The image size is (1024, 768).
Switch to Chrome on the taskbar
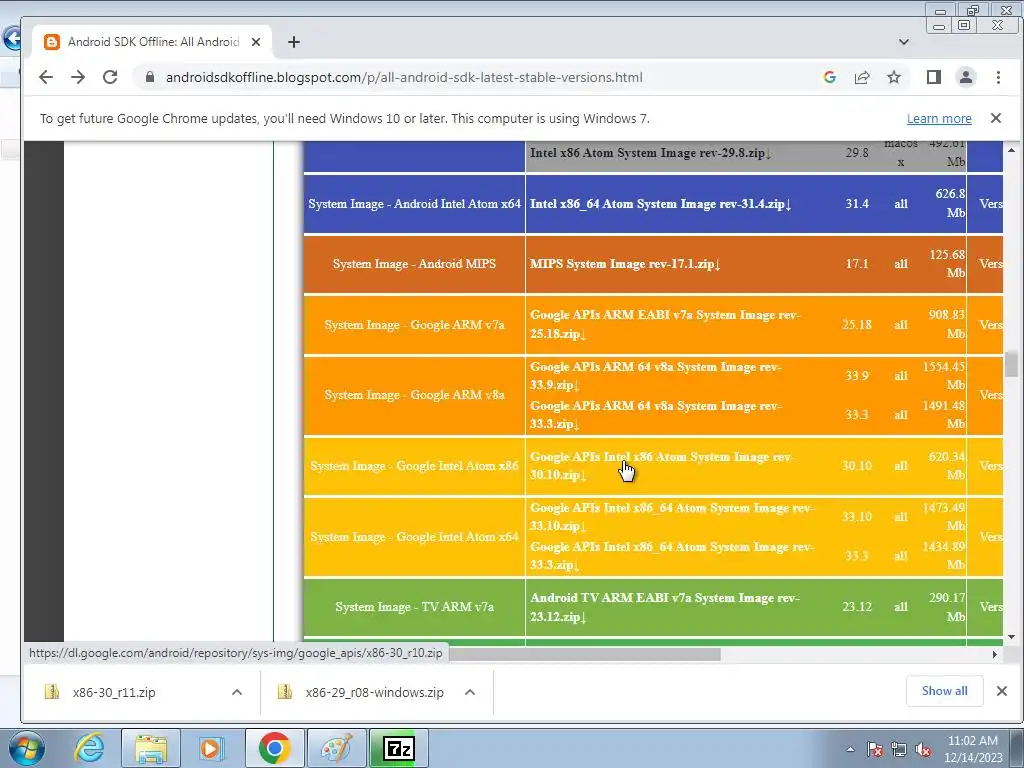pyautogui.click(x=274, y=748)
